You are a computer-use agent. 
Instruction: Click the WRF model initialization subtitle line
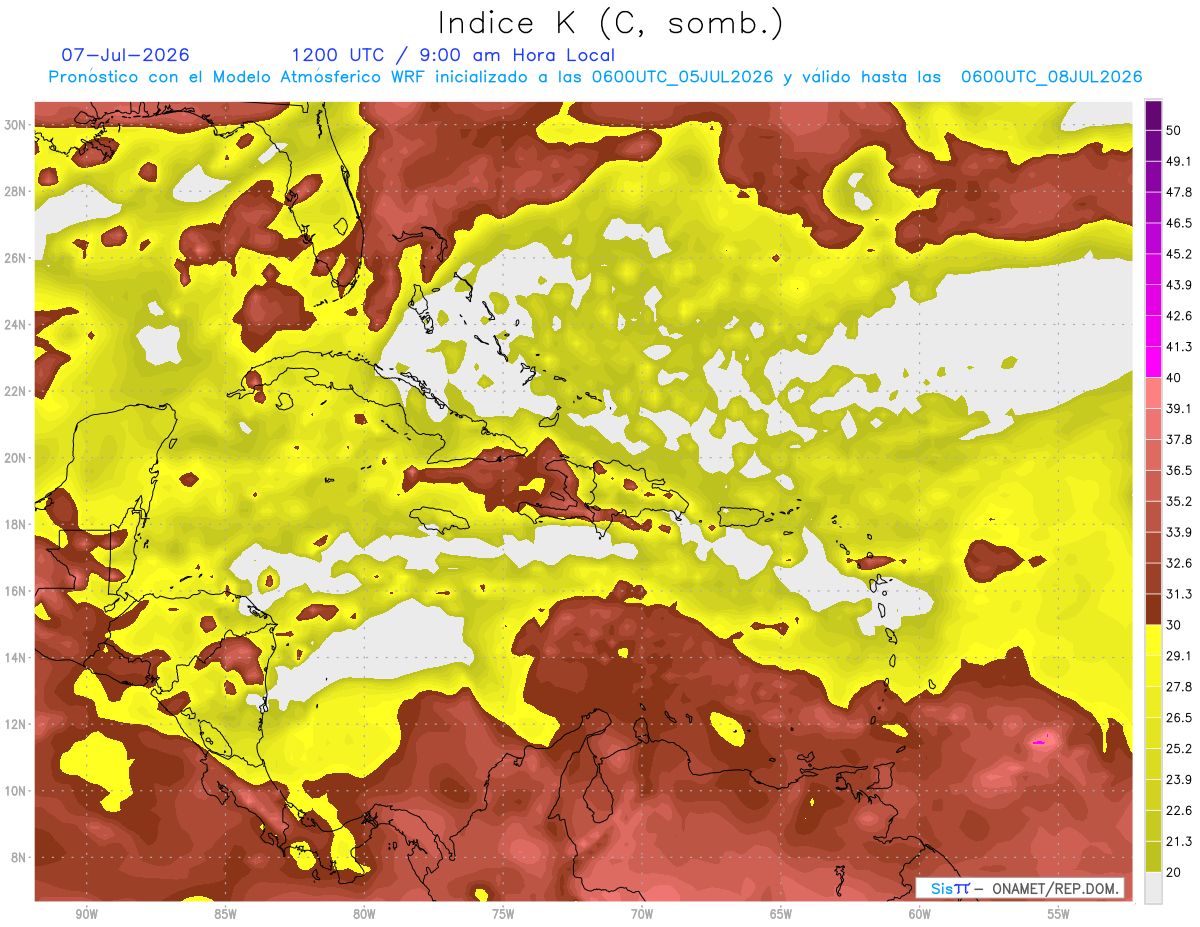pyautogui.click(x=595, y=77)
